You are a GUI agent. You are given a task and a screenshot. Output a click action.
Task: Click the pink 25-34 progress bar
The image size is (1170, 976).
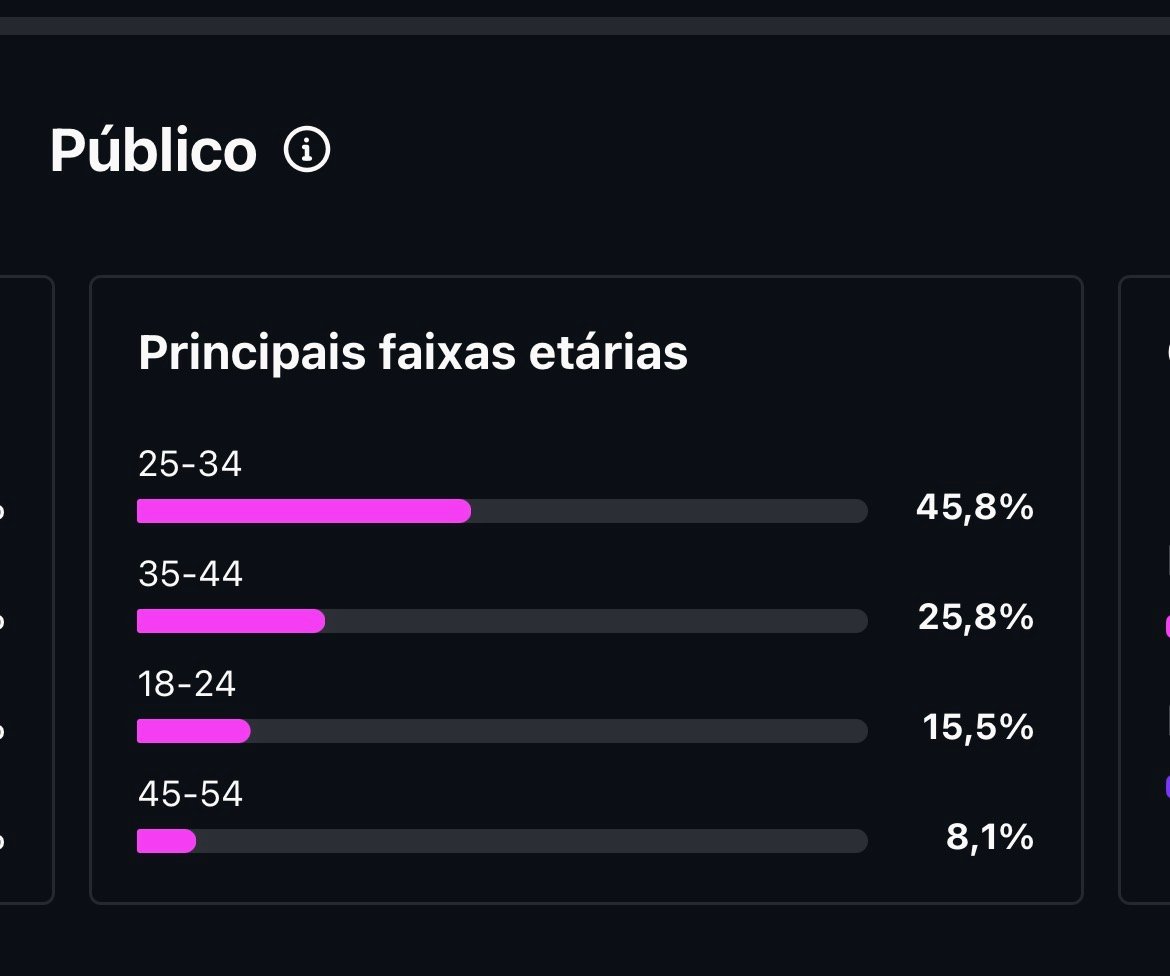(x=303, y=511)
